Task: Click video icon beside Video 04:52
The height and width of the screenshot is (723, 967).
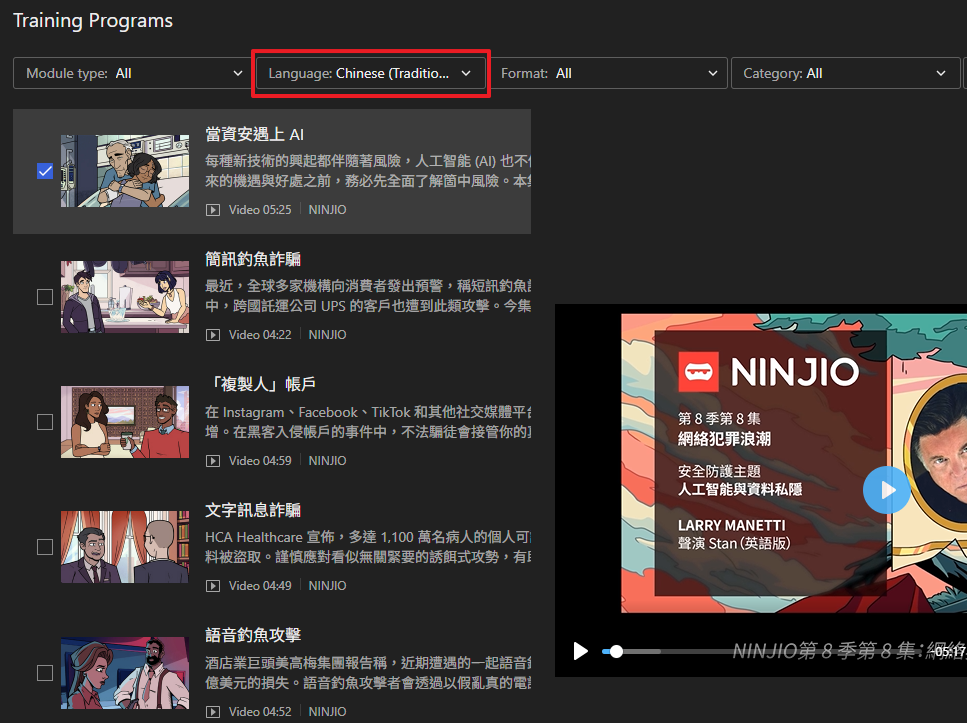Action: [x=212, y=712]
